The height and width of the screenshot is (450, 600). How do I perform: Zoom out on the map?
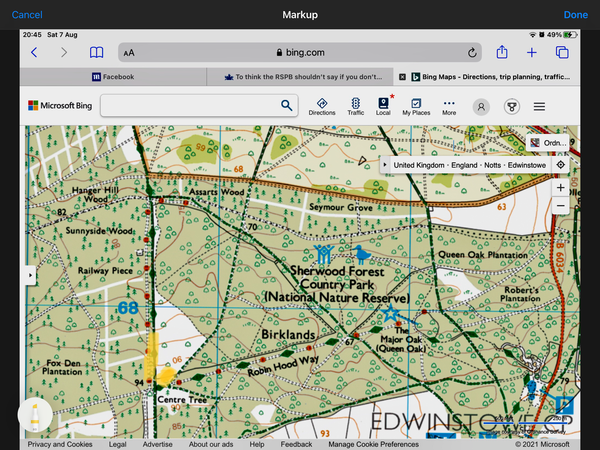560,206
